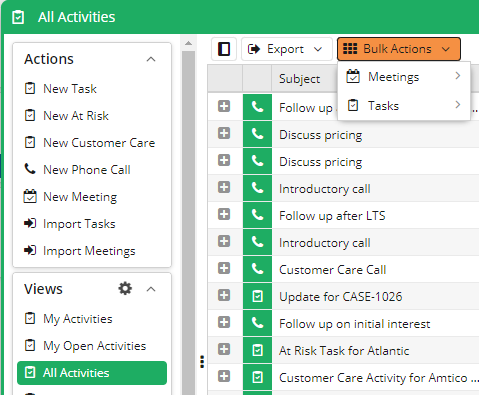The image size is (479, 395).
Task: Toggle the side panel layout icon beside Export
Action: tap(224, 49)
